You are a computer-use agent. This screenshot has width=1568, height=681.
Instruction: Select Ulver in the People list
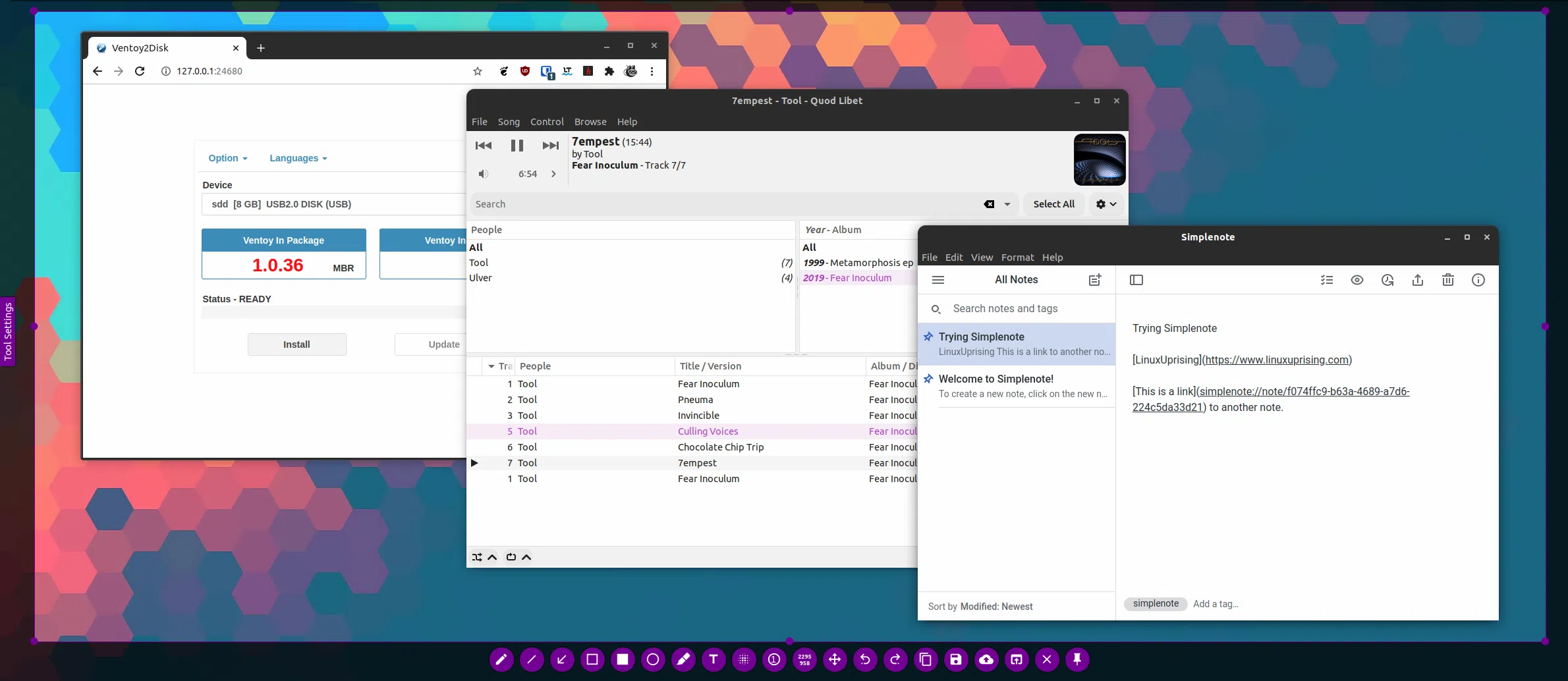click(x=630, y=278)
